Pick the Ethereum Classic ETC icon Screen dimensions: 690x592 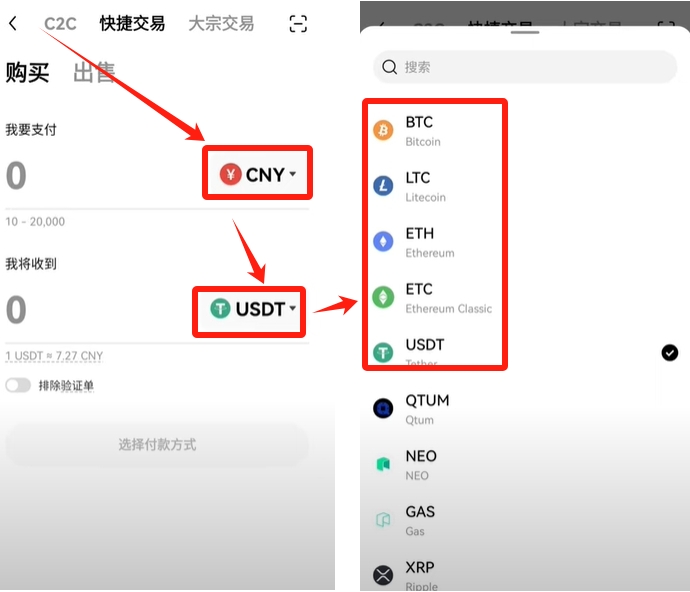[383, 297]
